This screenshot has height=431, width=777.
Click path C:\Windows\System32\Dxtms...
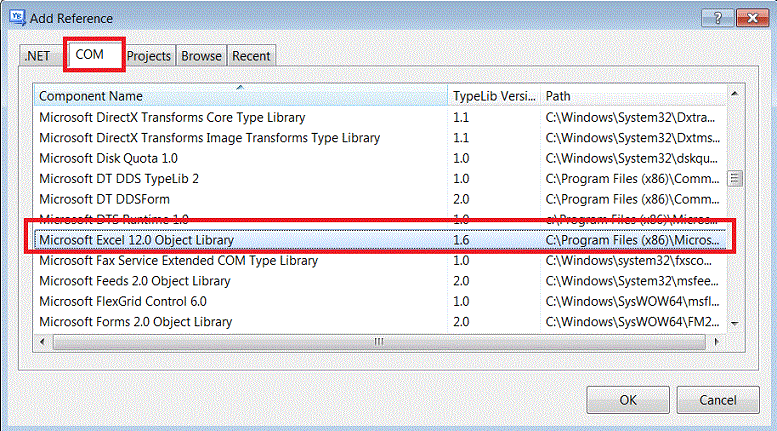(632, 138)
